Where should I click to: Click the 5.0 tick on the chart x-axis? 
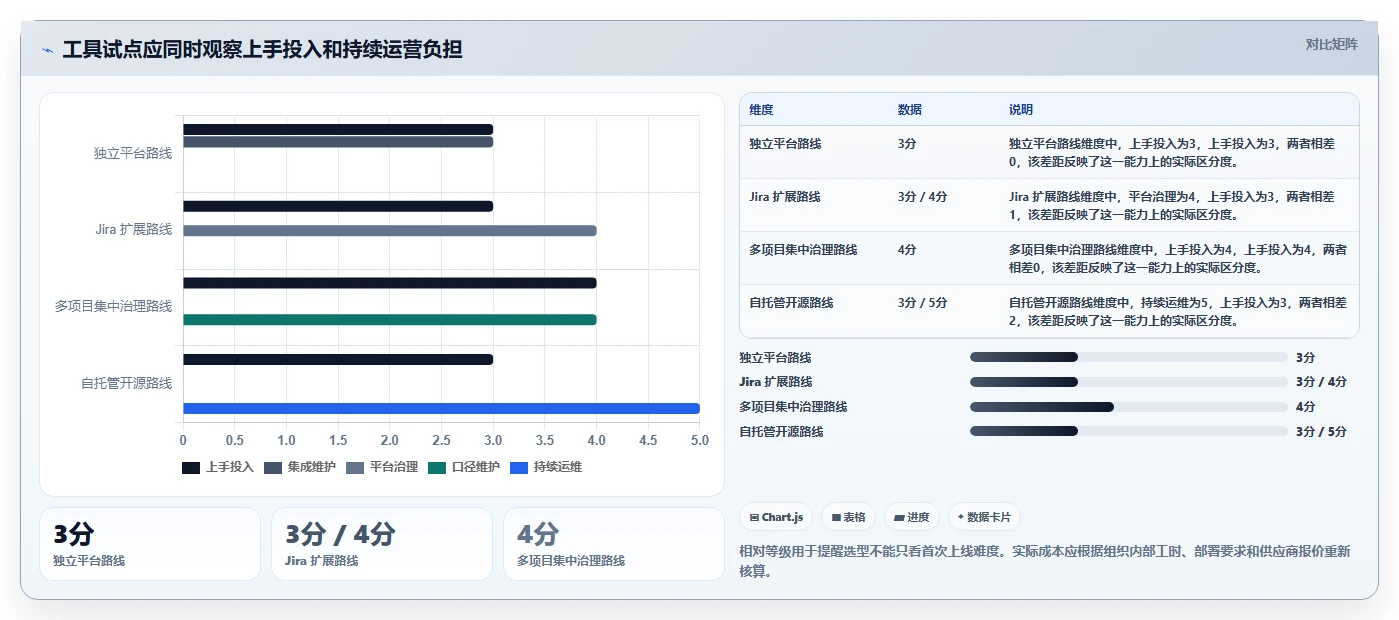699,440
